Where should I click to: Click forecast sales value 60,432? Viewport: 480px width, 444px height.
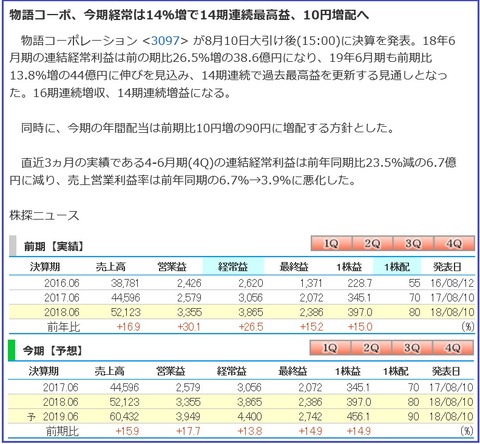click(x=124, y=416)
